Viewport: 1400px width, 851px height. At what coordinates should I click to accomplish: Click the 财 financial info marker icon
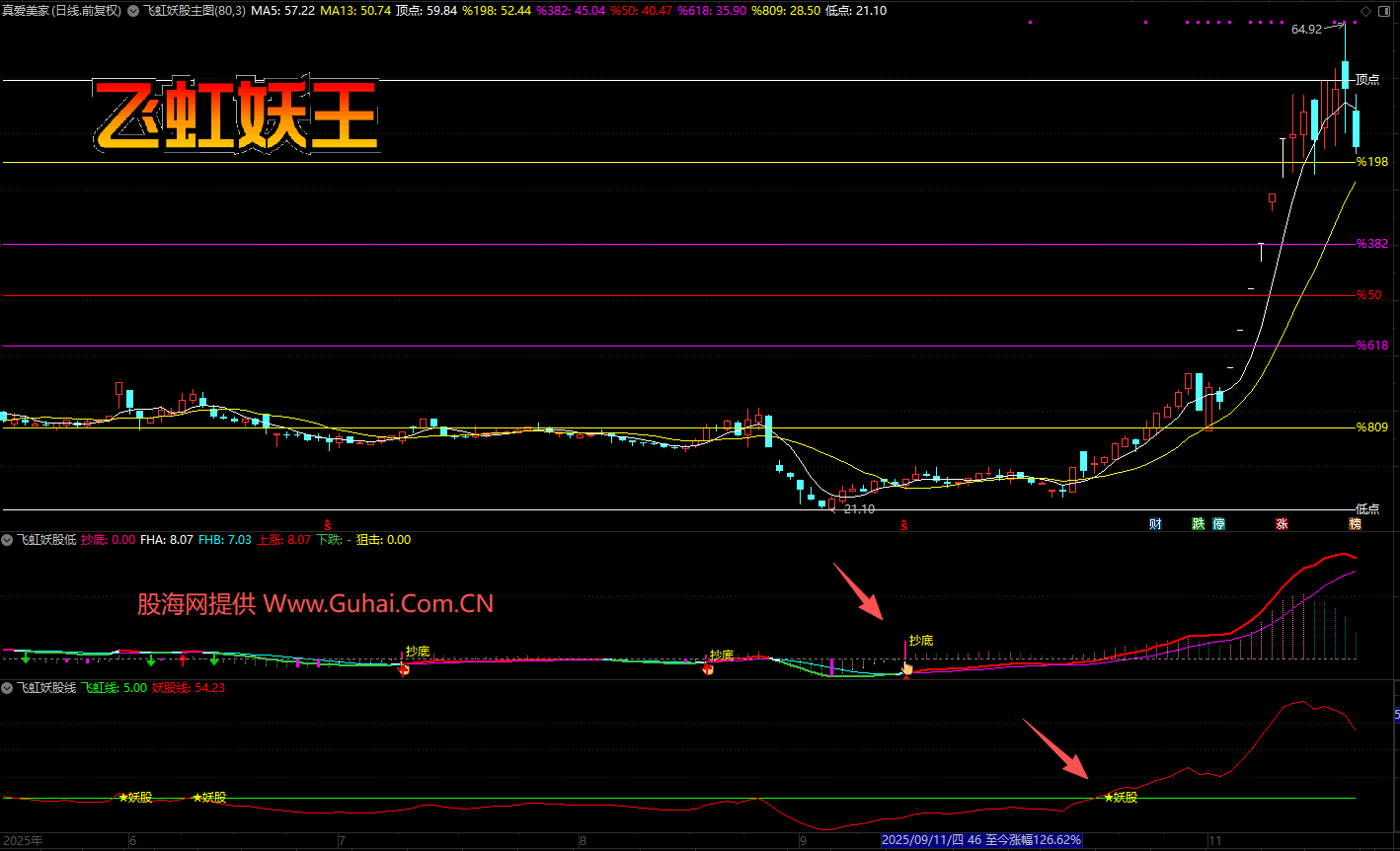1155,523
